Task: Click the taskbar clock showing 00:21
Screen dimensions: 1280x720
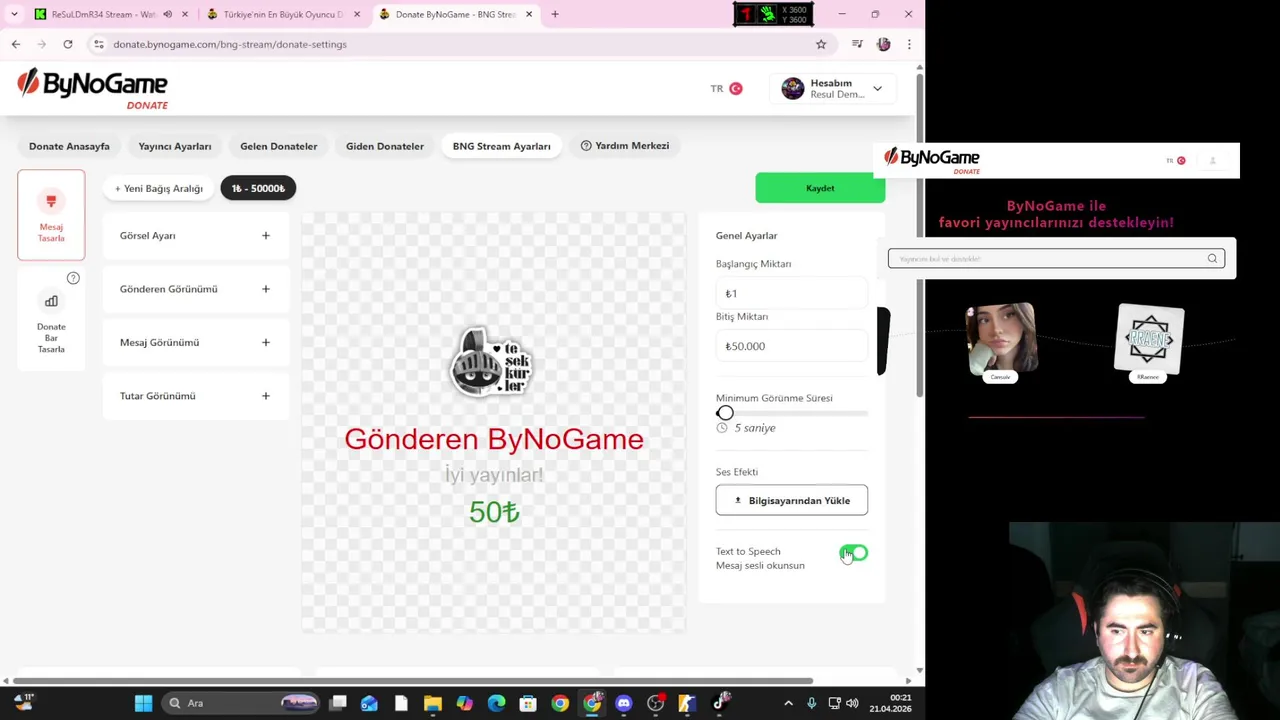Action: pyautogui.click(x=890, y=703)
